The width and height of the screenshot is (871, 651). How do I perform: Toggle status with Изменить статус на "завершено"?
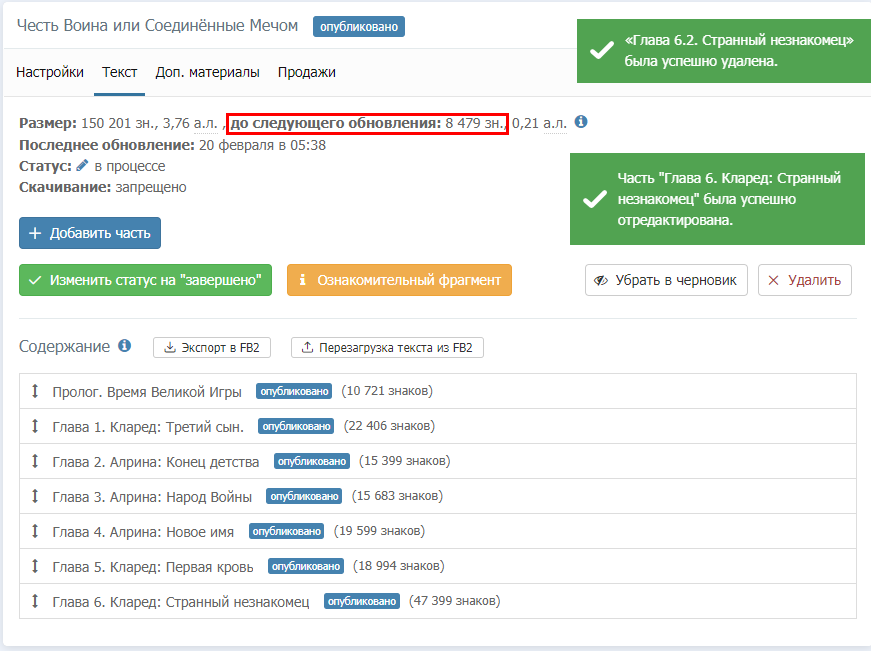click(x=145, y=280)
